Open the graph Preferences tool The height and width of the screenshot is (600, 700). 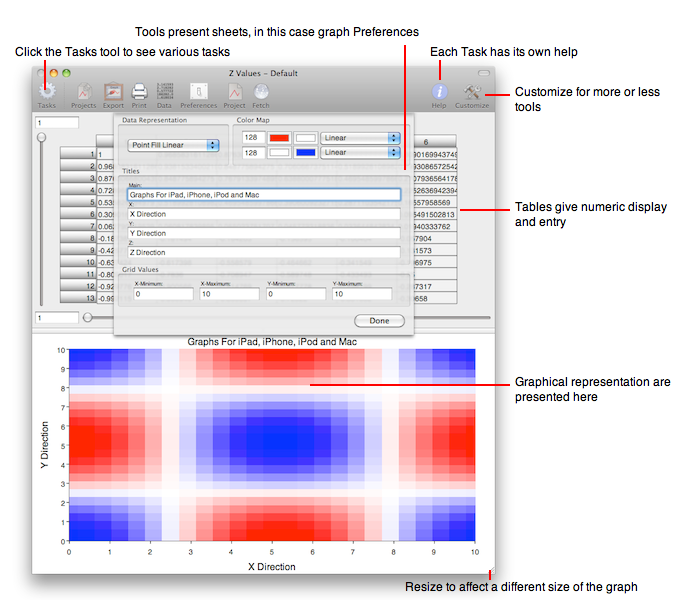198,91
